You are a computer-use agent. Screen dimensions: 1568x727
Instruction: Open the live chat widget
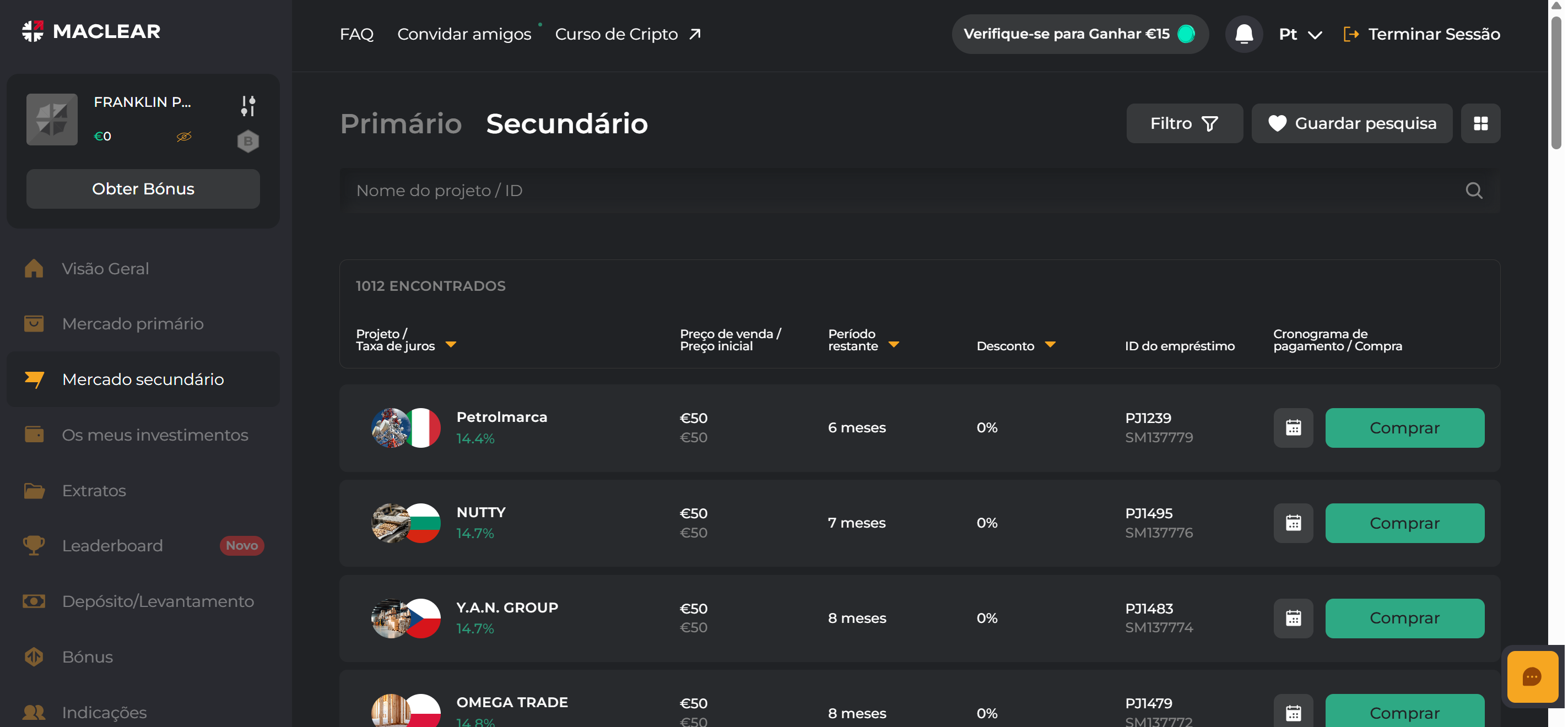(1531, 676)
